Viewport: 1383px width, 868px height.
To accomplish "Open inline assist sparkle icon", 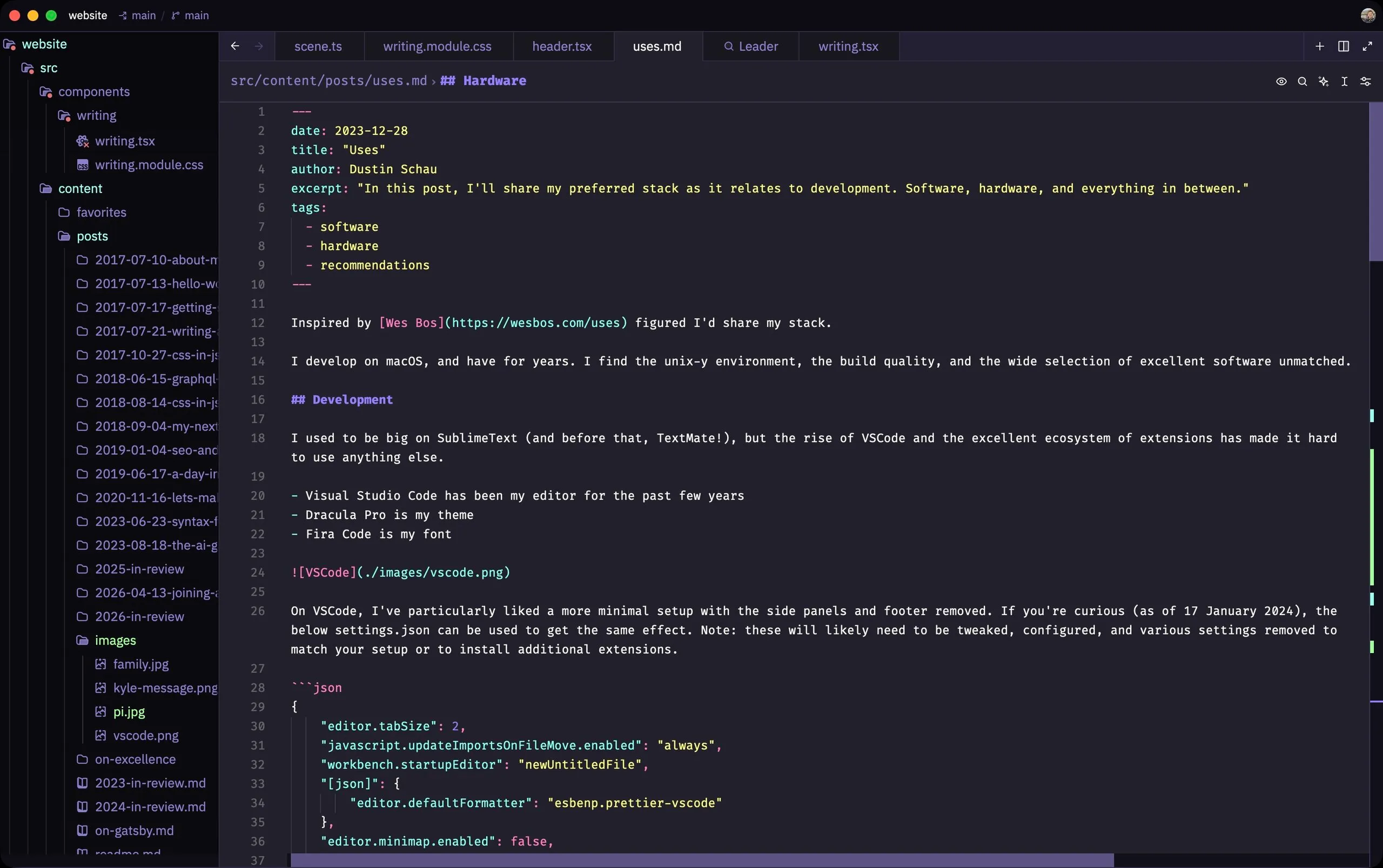I will pyautogui.click(x=1323, y=82).
